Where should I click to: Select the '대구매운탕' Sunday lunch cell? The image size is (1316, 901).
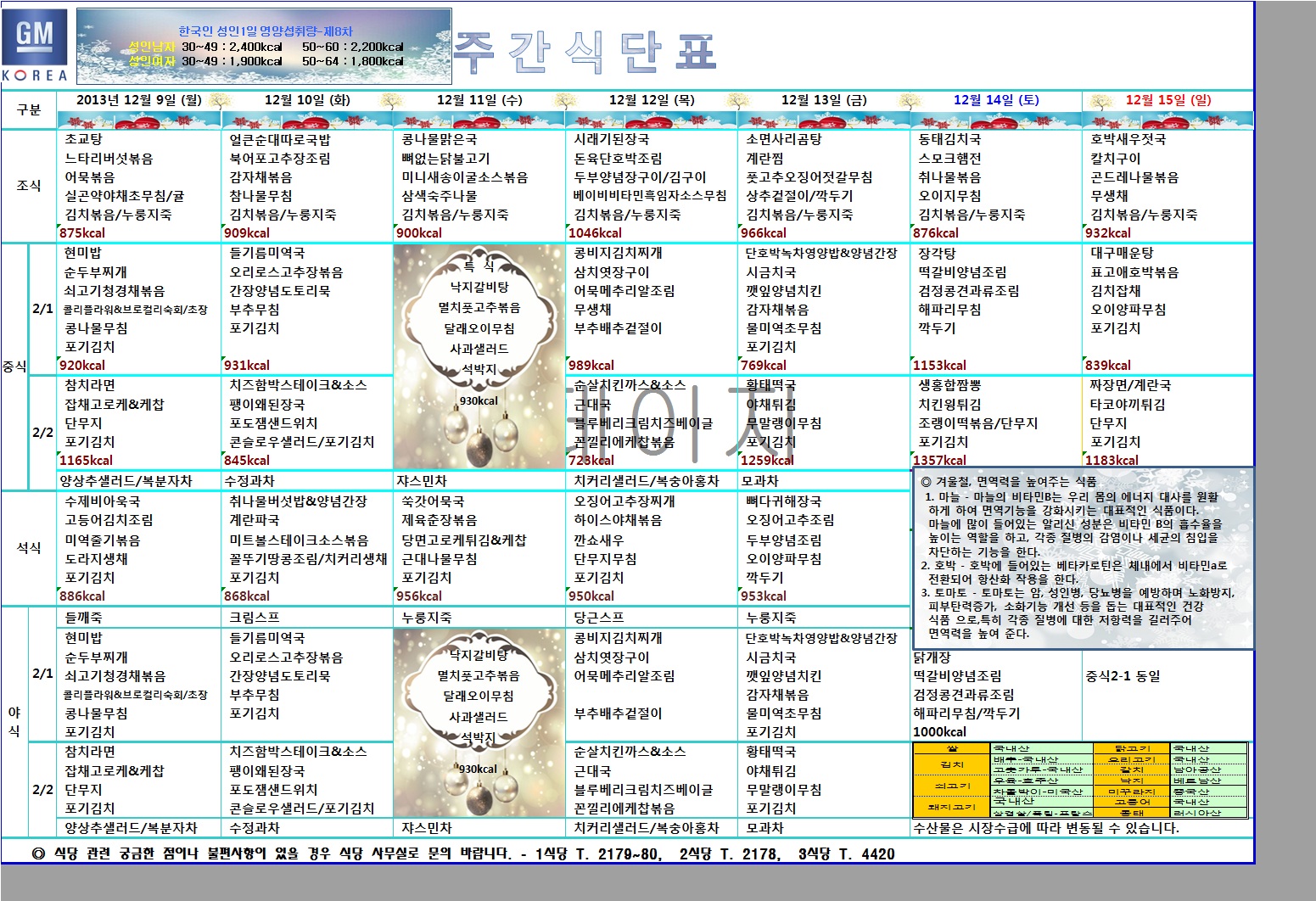click(1122, 253)
